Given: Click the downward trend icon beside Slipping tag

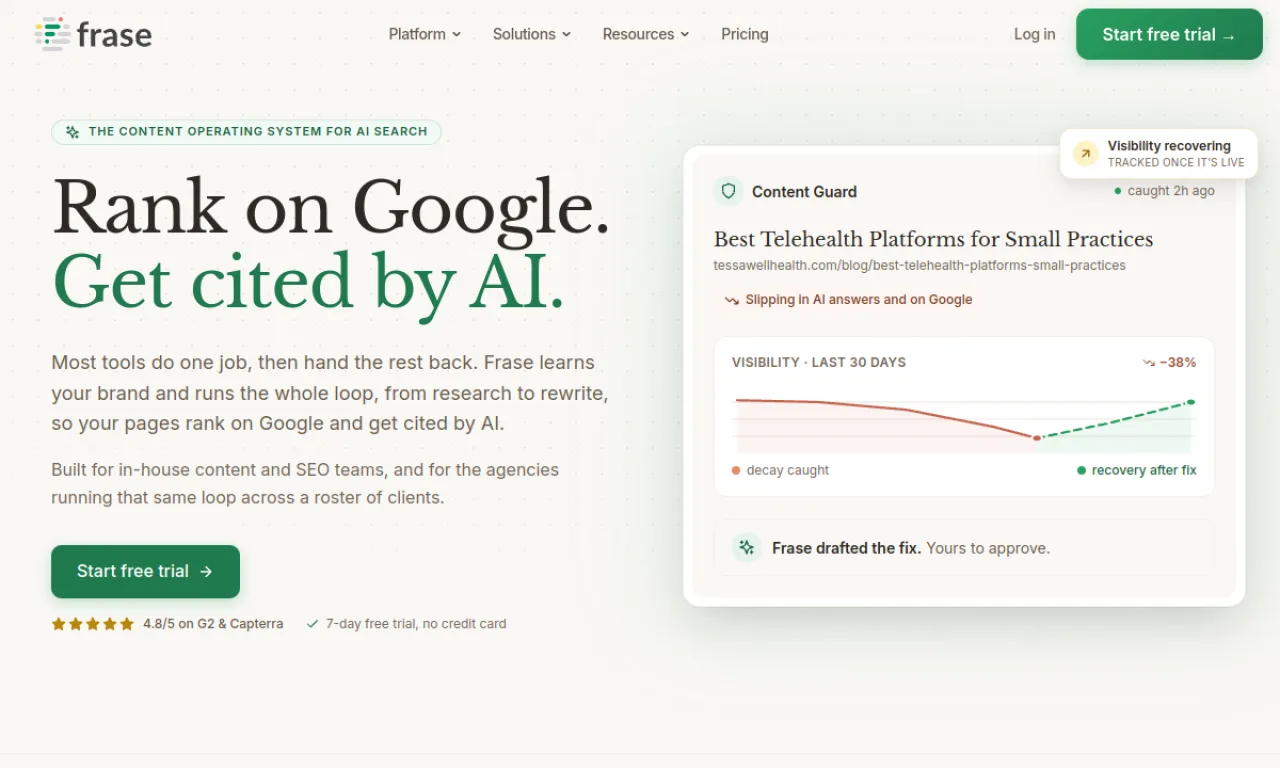Looking at the screenshot, I should pos(732,300).
